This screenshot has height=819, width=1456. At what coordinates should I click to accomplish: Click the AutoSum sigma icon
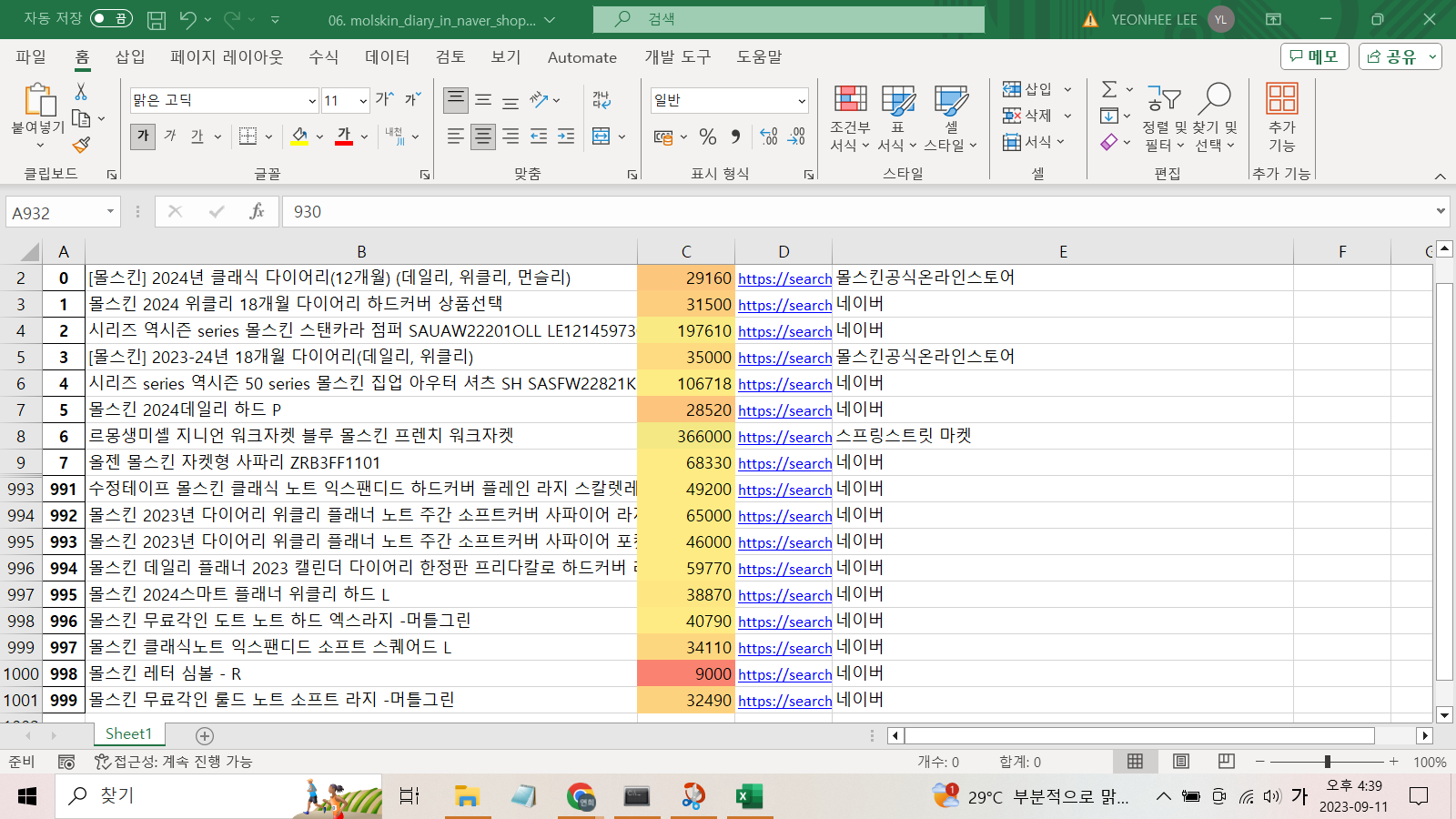[x=1109, y=88]
